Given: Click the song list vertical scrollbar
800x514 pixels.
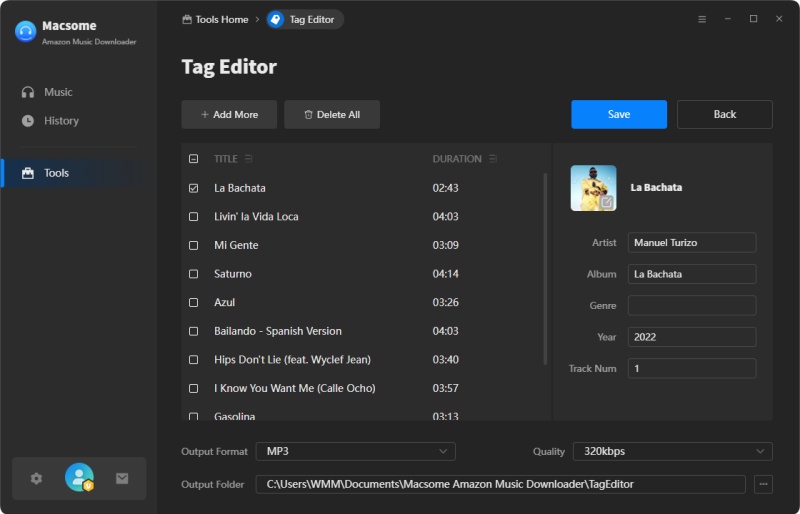Looking at the screenshot, I should click(545, 269).
